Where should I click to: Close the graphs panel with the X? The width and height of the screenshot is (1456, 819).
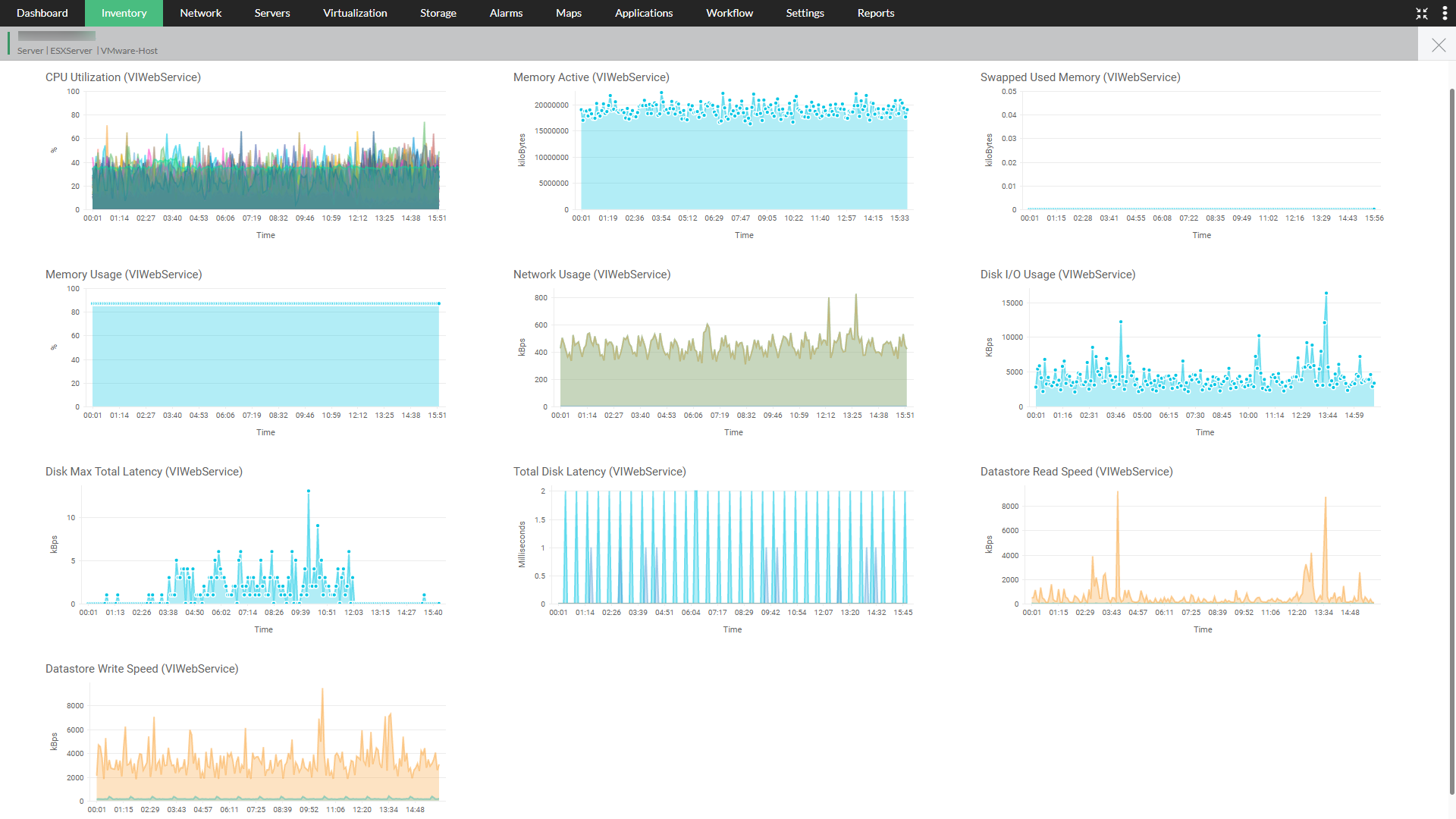[1438, 45]
